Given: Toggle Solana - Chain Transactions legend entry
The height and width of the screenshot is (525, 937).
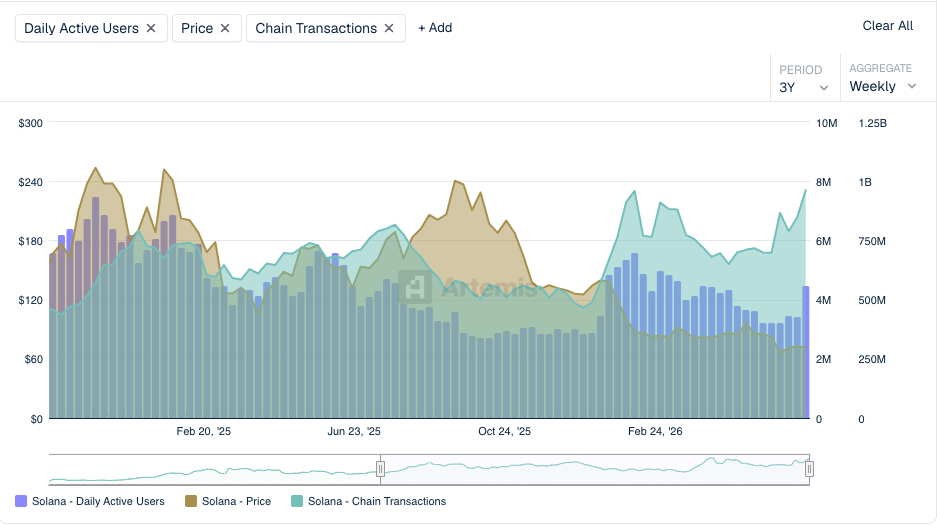Looking at the screenshot, I should (369, 501).
